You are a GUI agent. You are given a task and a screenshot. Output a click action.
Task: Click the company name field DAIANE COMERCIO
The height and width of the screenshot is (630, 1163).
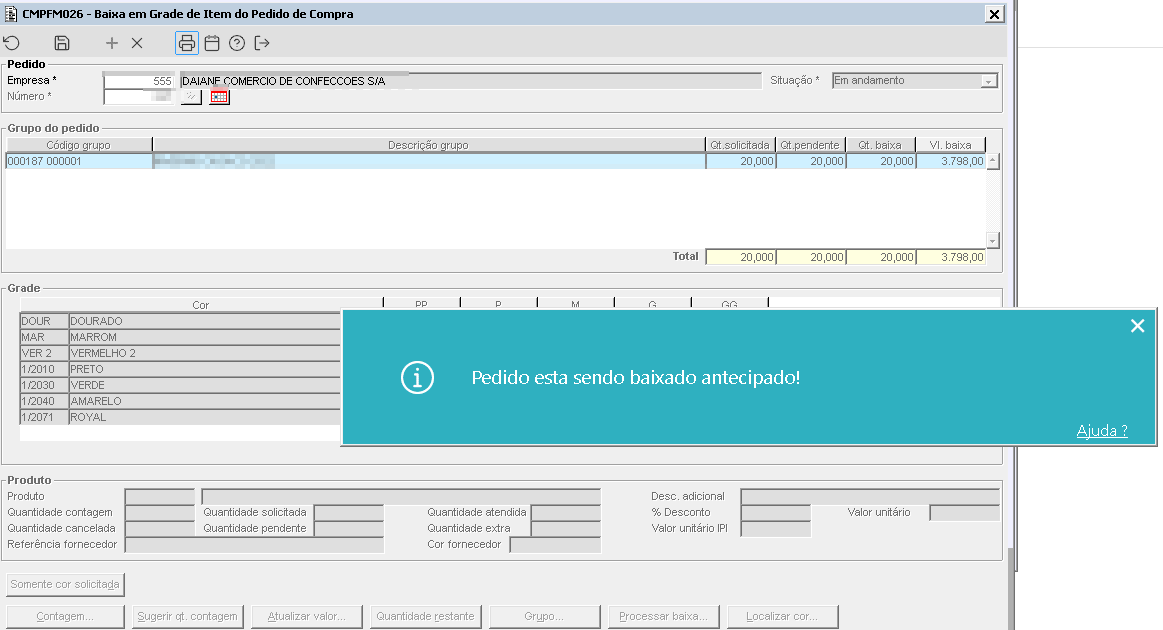[x=471, y=81]
